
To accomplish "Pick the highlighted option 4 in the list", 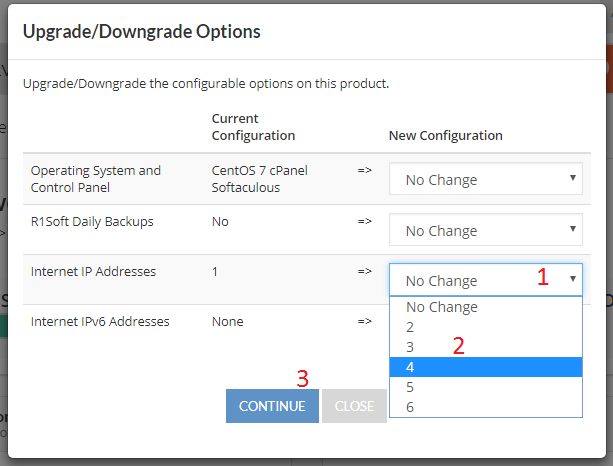I will click(486, 367).
